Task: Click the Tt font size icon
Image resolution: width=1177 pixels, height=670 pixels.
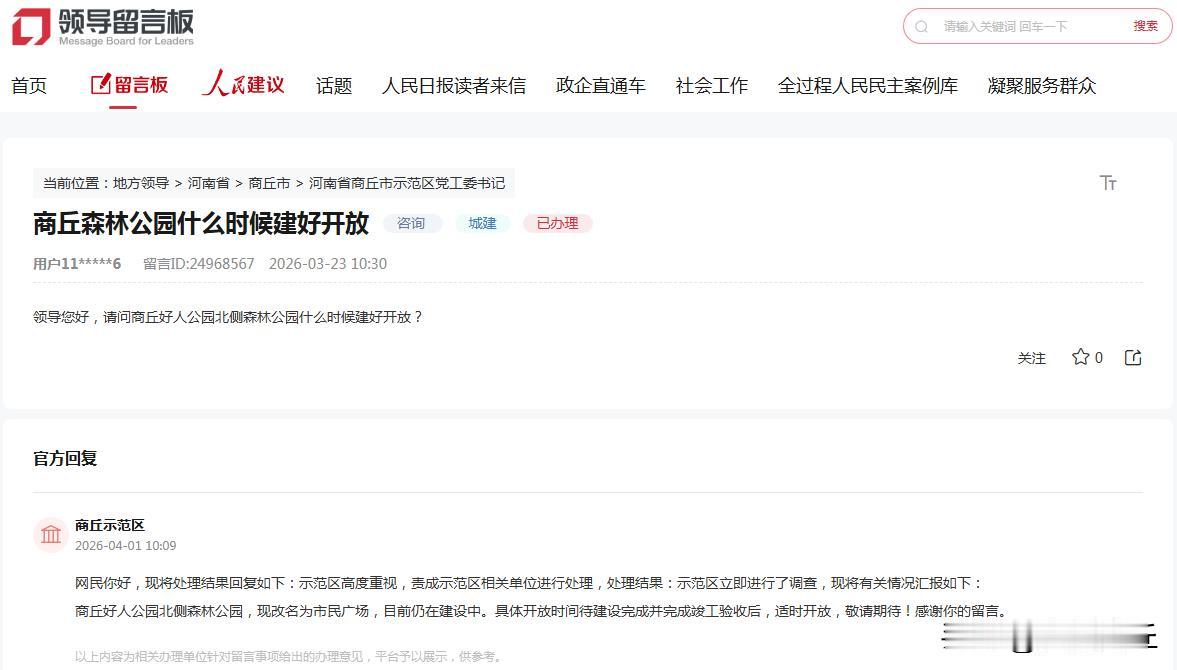Action: [1107, 183]
